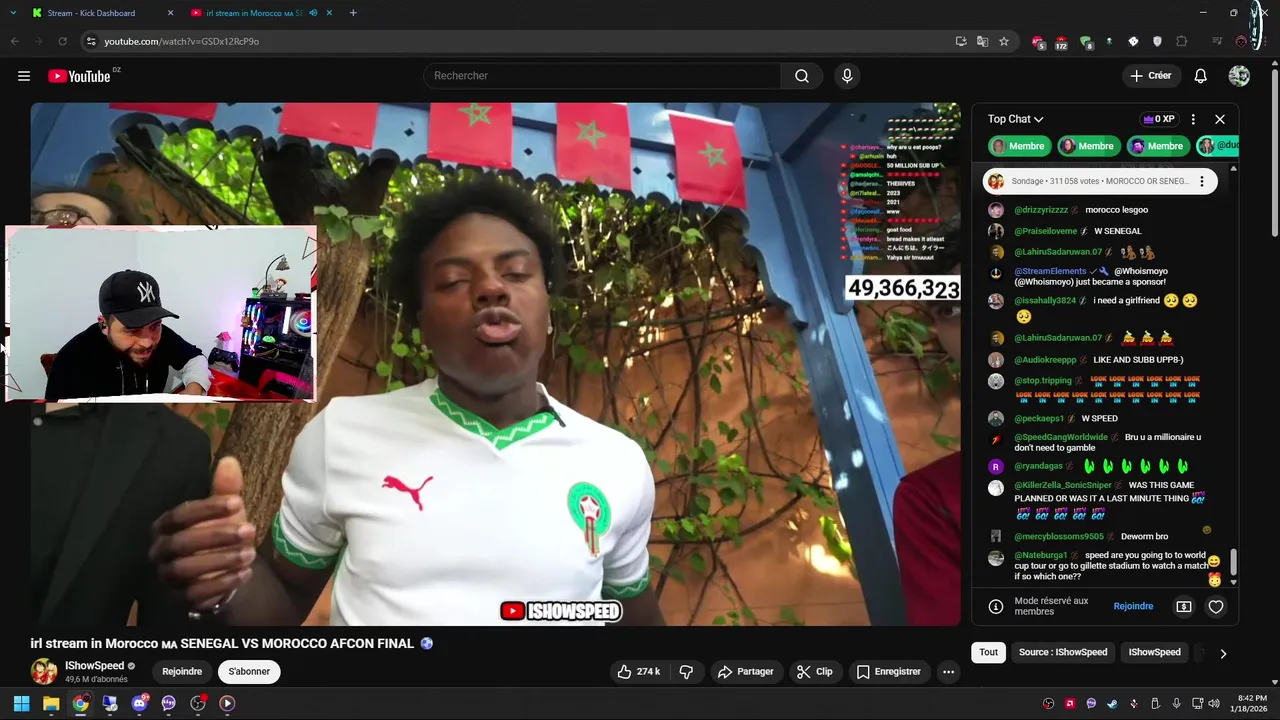1280x720 pixels.
Task: Open the members-only mode info icon
Action: click(996, 606)
